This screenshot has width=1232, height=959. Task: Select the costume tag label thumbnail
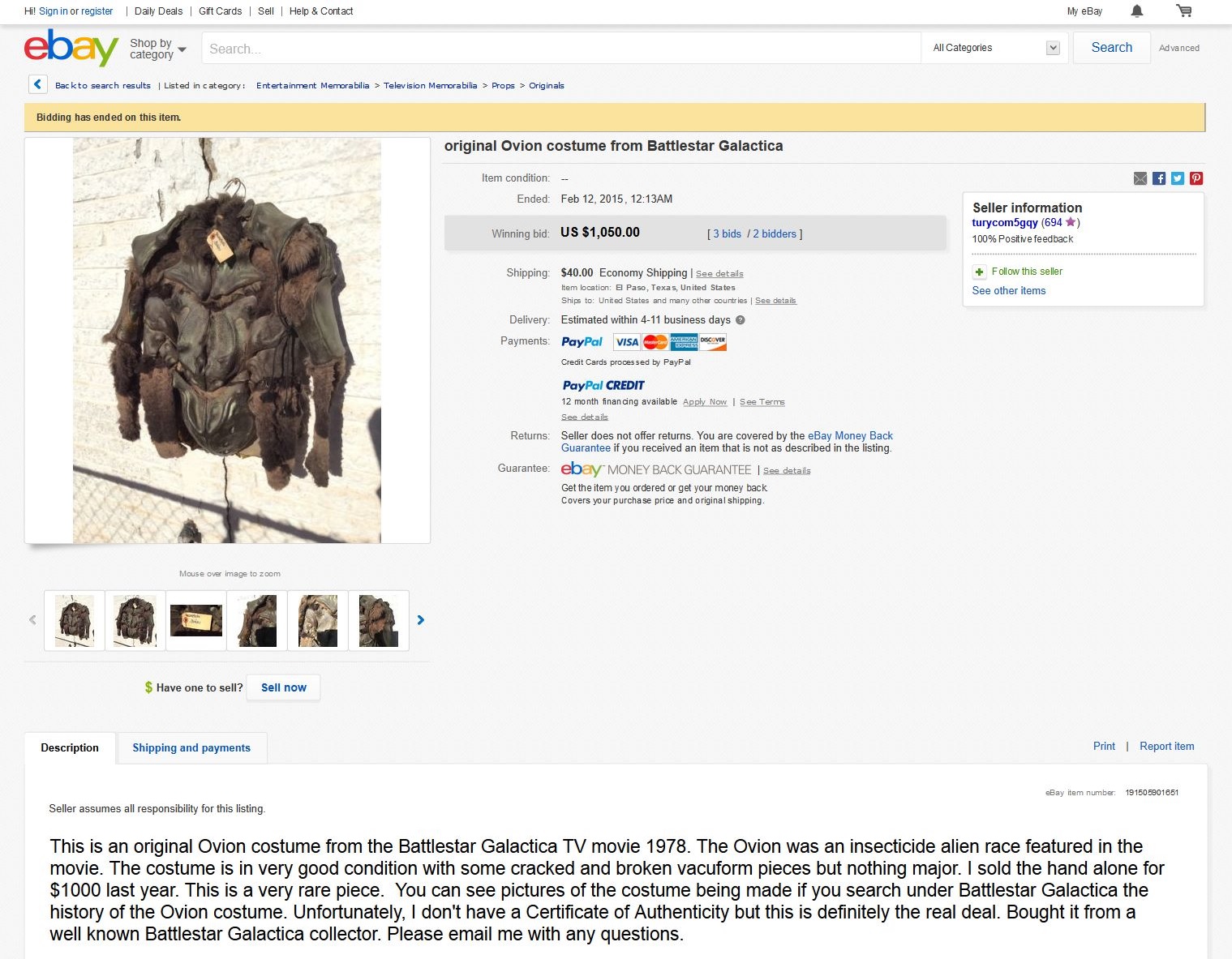tap(196, 621)
